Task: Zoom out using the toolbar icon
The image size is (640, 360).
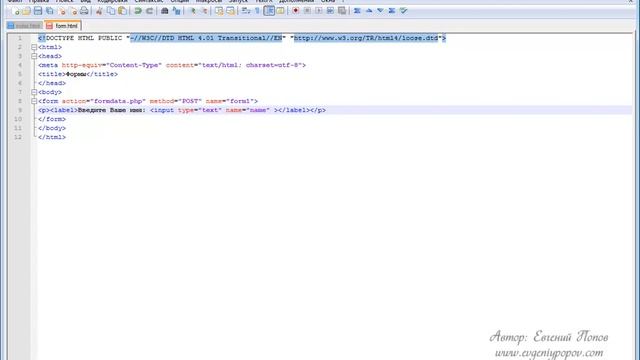Action: 204,11
